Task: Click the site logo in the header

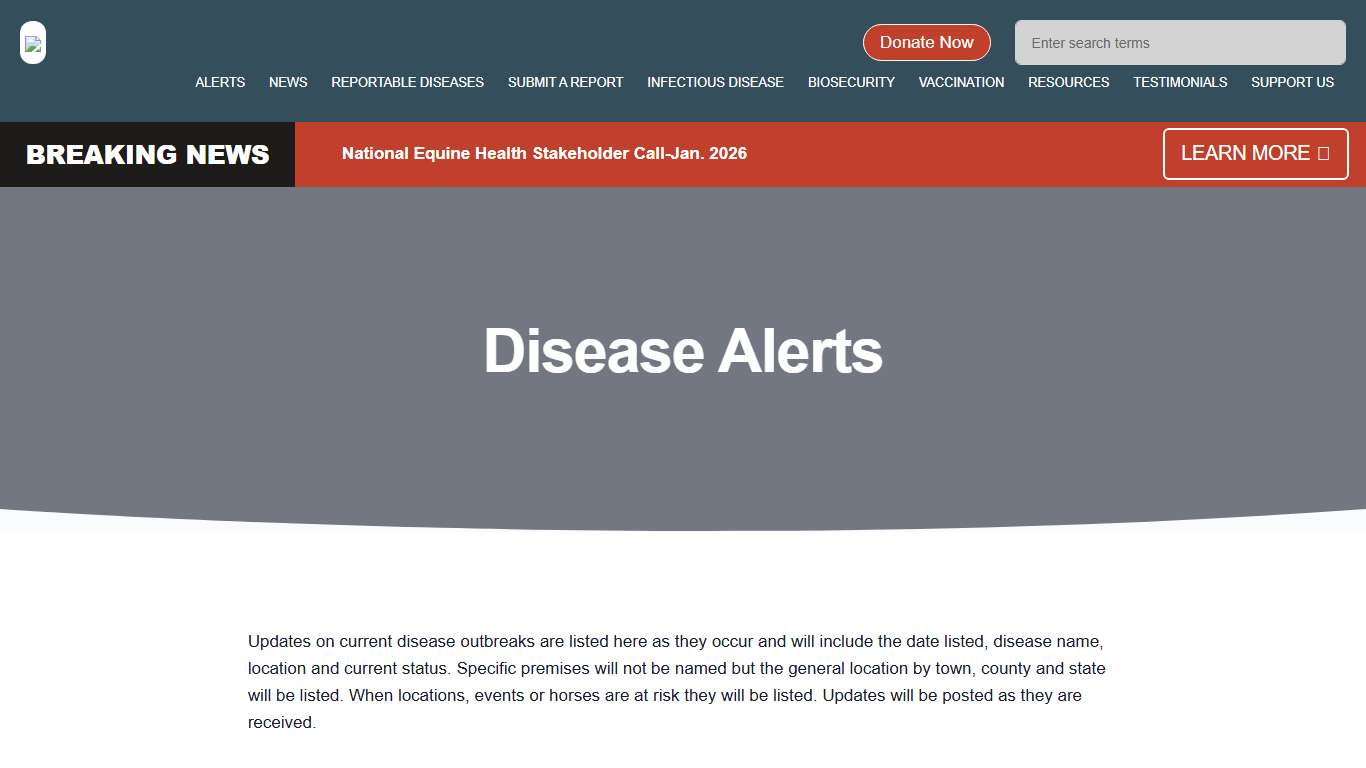Action: tap(32, 43)
